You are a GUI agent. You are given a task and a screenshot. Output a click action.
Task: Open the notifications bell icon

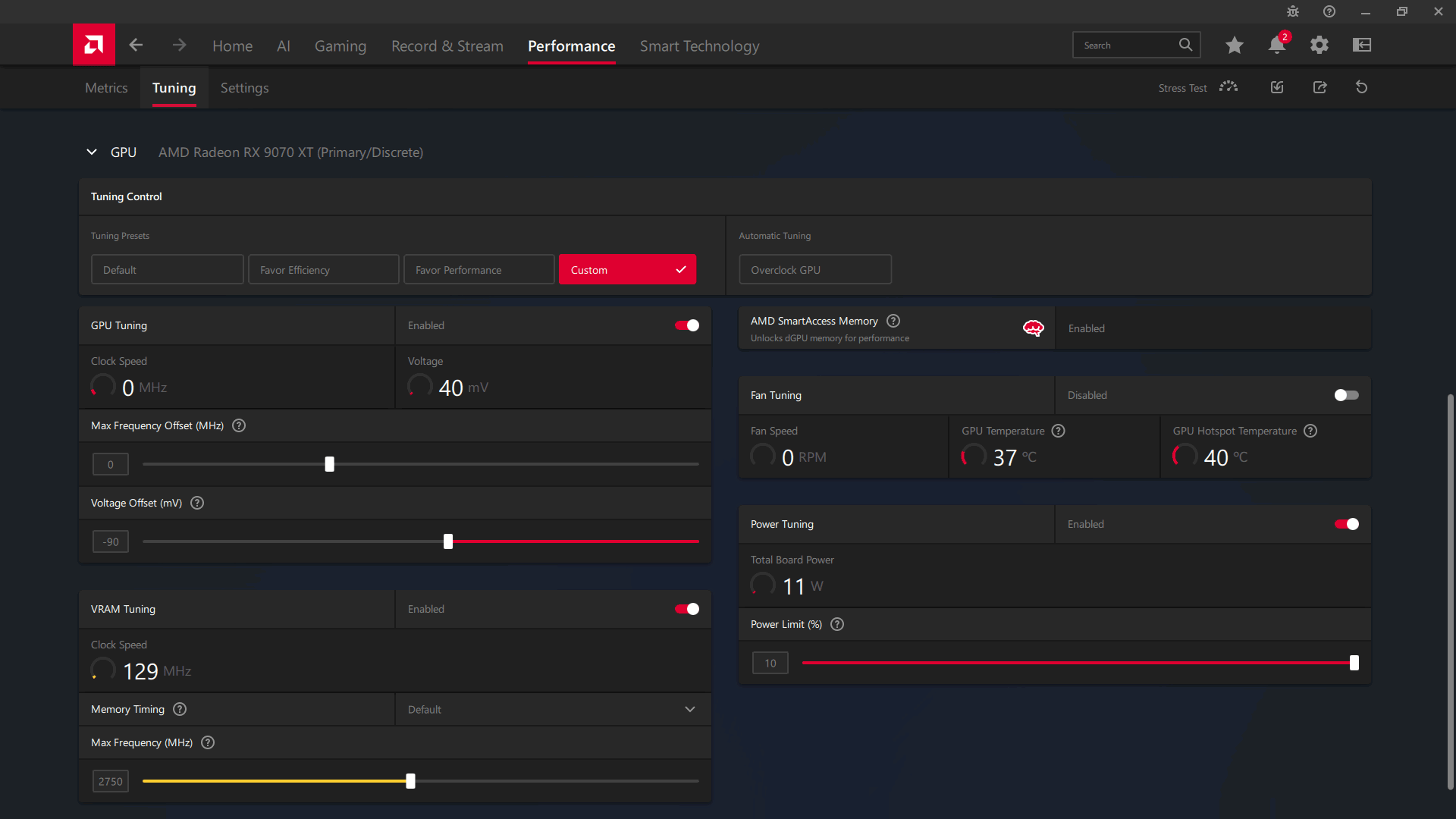click(x=1276, y=45)
